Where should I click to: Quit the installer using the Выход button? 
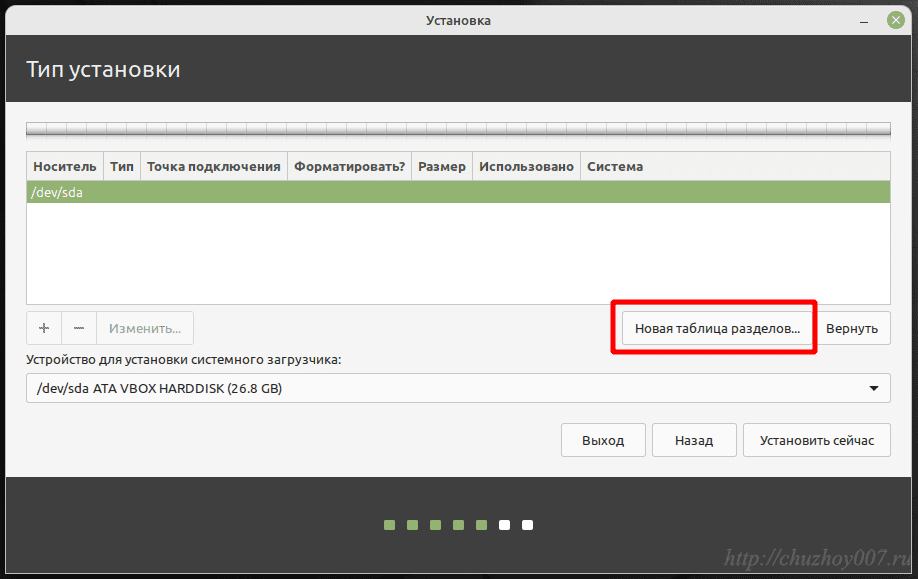(603, 440)
